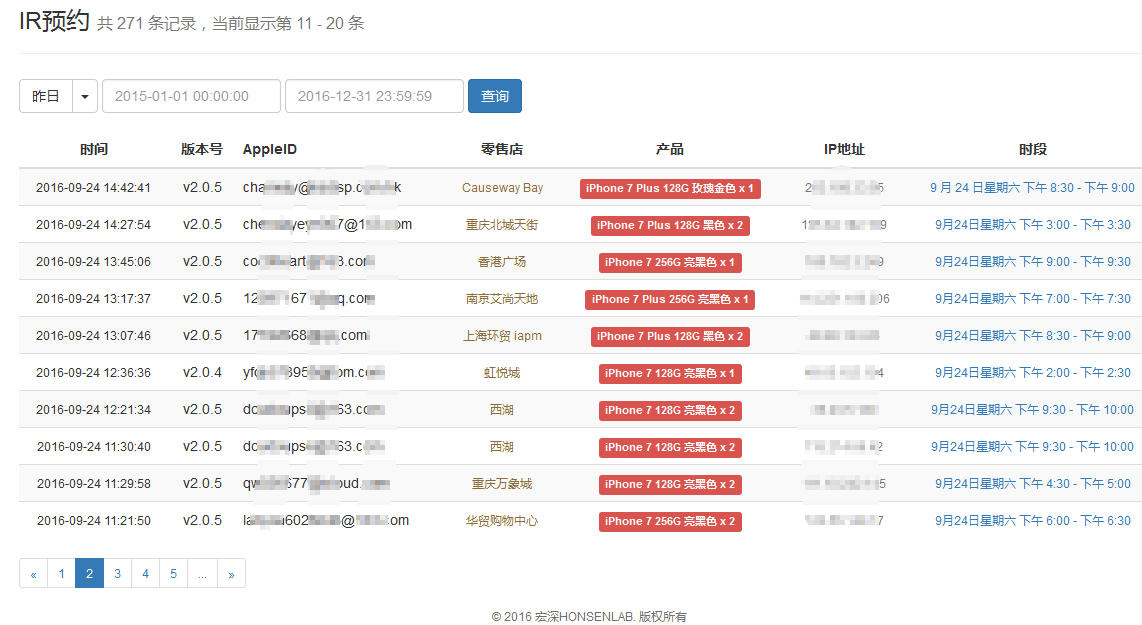Focus the start date input field
Screen dimensions: 1142x625
click(x=191, y=96)
